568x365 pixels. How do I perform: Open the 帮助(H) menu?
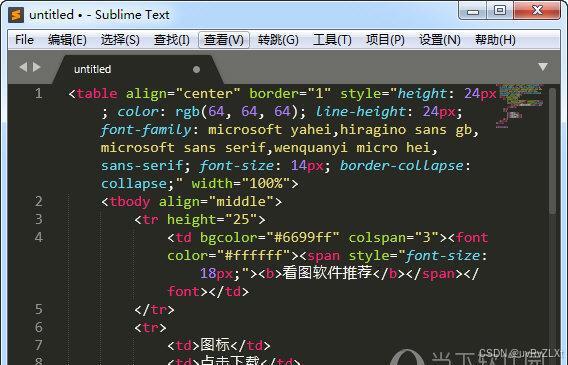[x=495, y=39]
